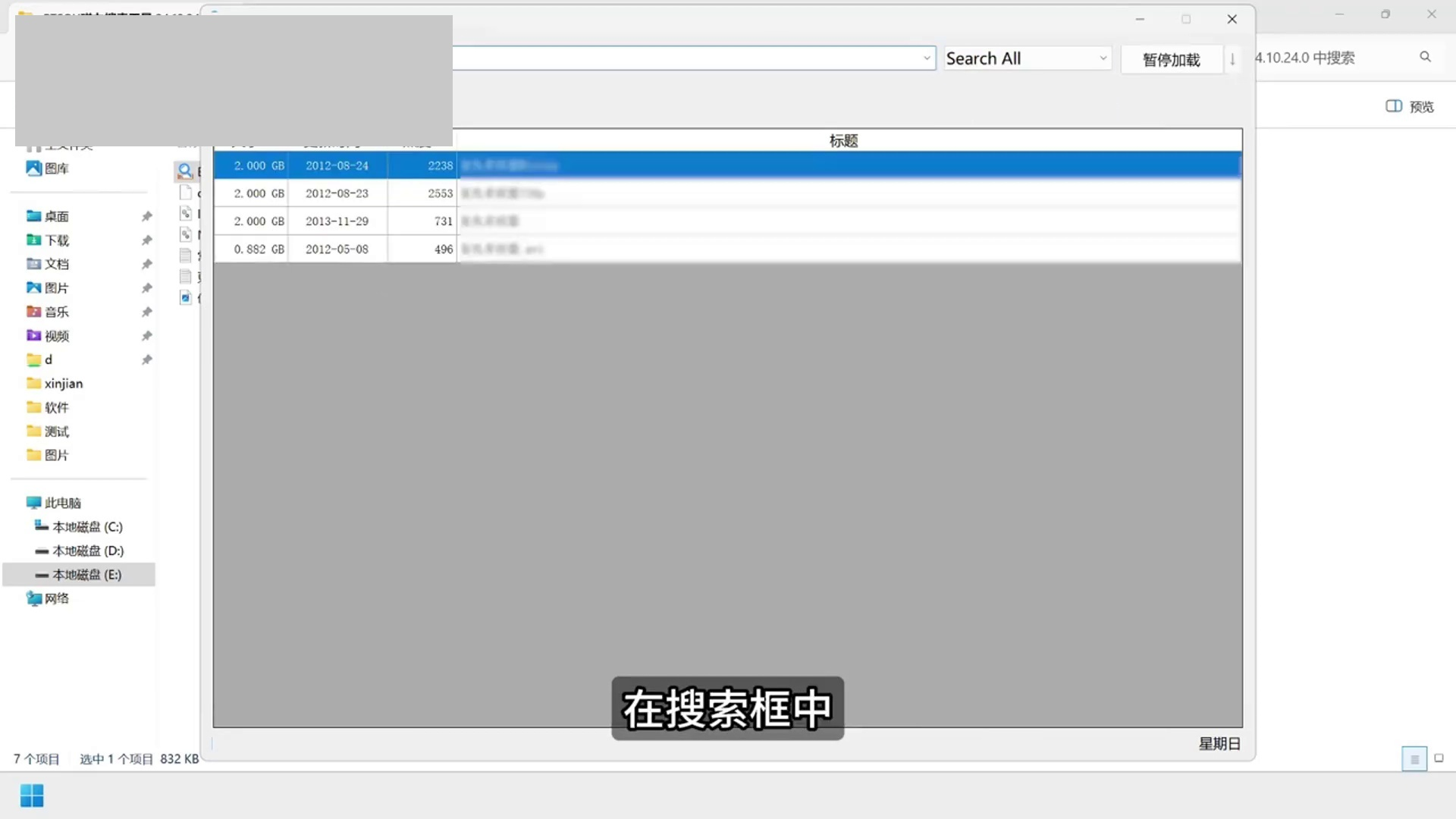Click the pin icon beside 音乐
The image size is (1456, 819).
click(x=146, y=312)
